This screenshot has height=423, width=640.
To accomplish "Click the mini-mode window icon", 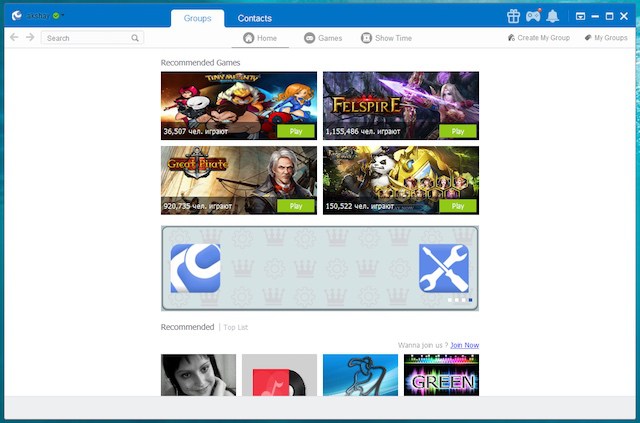I will coord(580,16).
